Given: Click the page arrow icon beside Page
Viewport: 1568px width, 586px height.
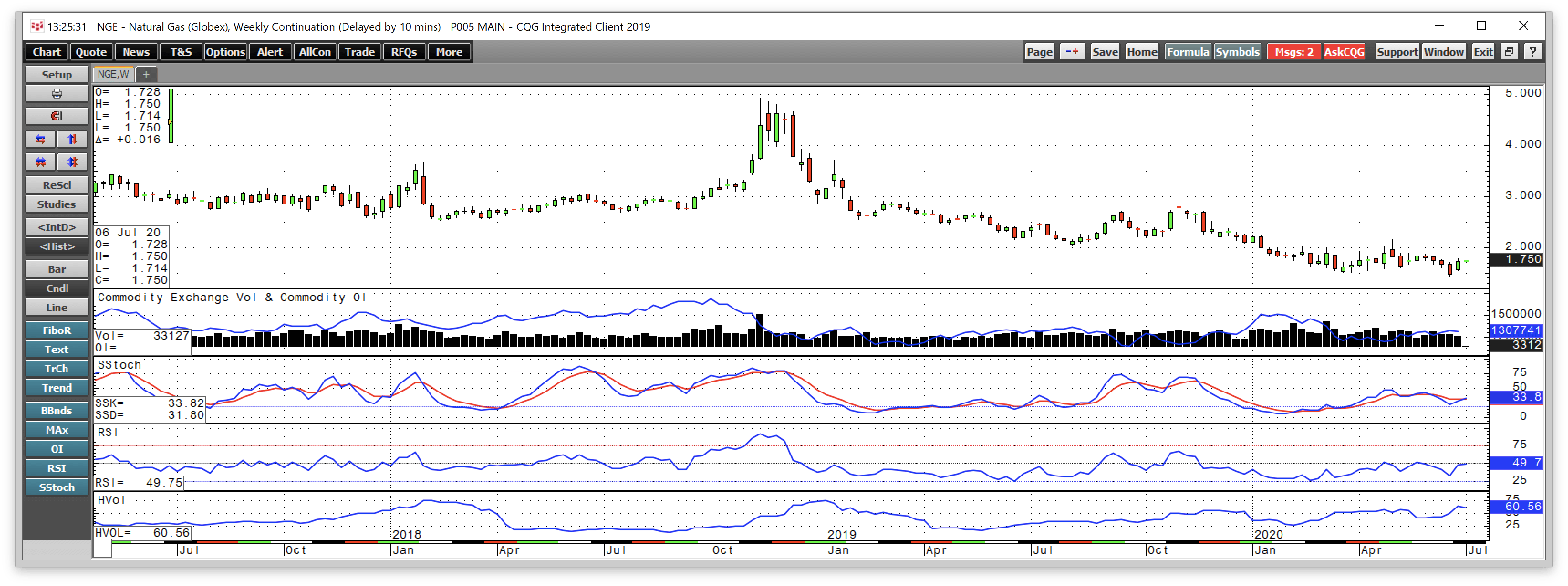Looking at the screenshot, I should coord(1072,52).
